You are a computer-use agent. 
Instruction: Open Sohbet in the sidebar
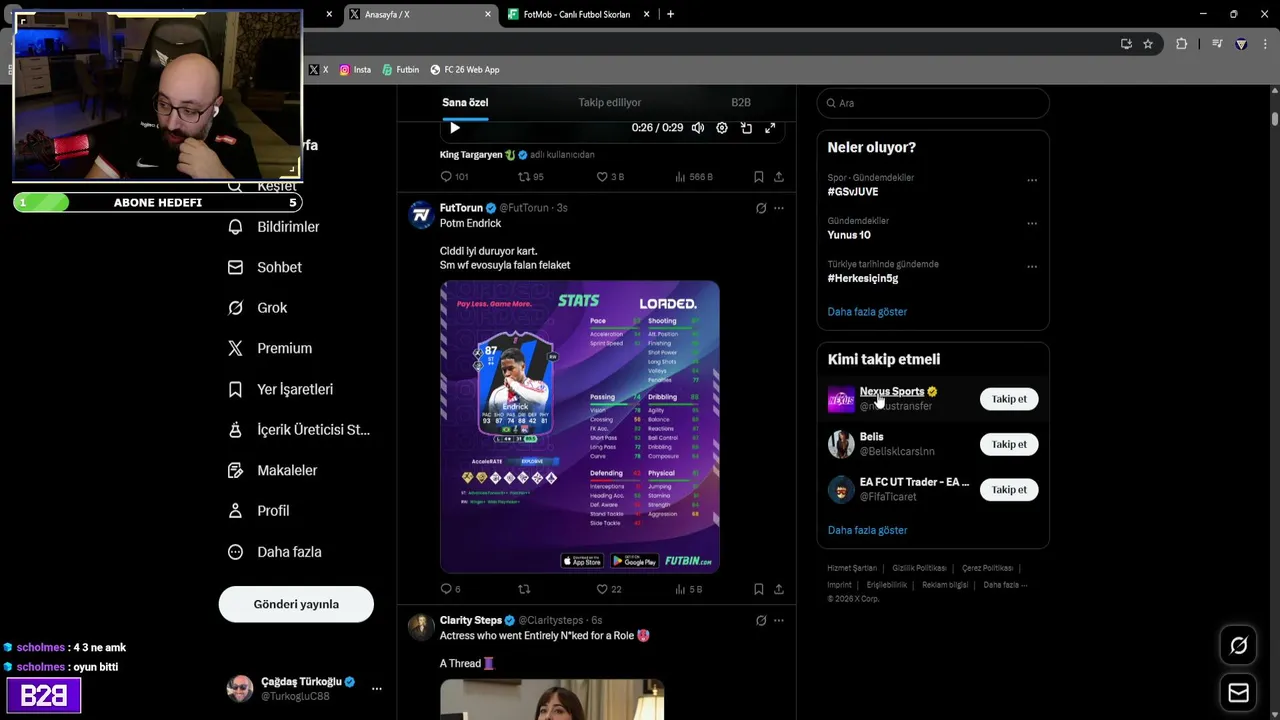[x=265, y=267]
